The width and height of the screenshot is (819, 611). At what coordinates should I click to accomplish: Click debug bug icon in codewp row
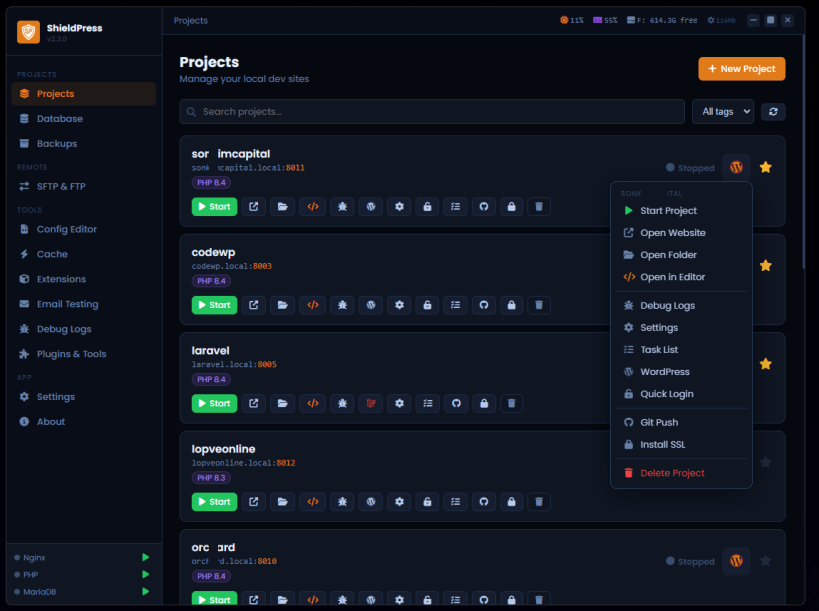(x=342, y=305)
